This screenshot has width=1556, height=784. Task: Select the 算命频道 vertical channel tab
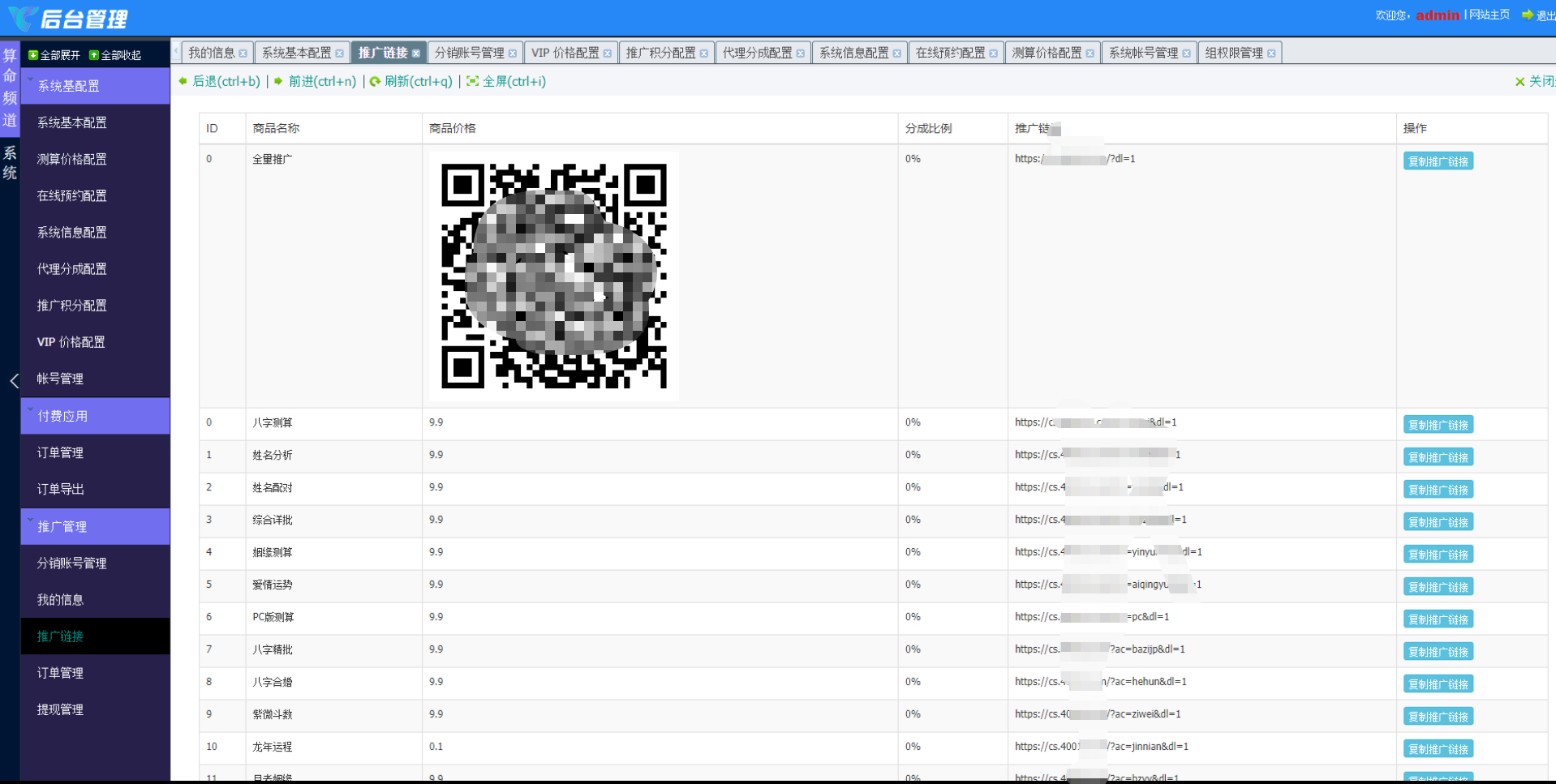coord(10,88)
